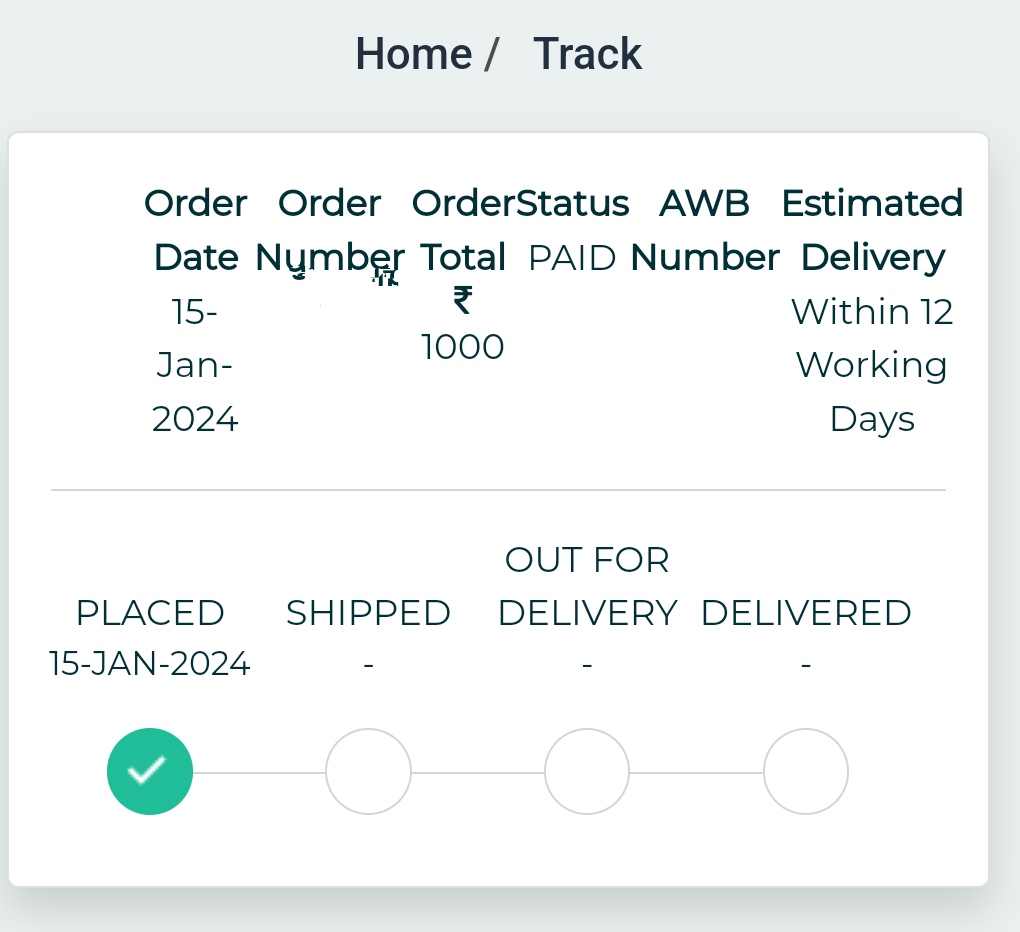Click the 15-Jan-2024 order date value
This screenshot has width=1020, height=932.
tap(195, 366)
